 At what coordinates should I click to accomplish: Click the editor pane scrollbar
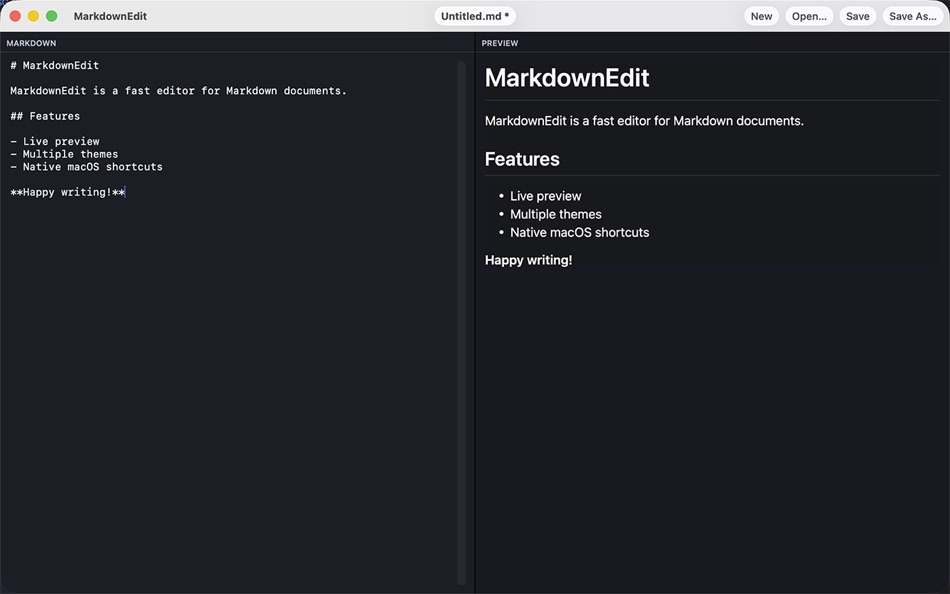463,300
